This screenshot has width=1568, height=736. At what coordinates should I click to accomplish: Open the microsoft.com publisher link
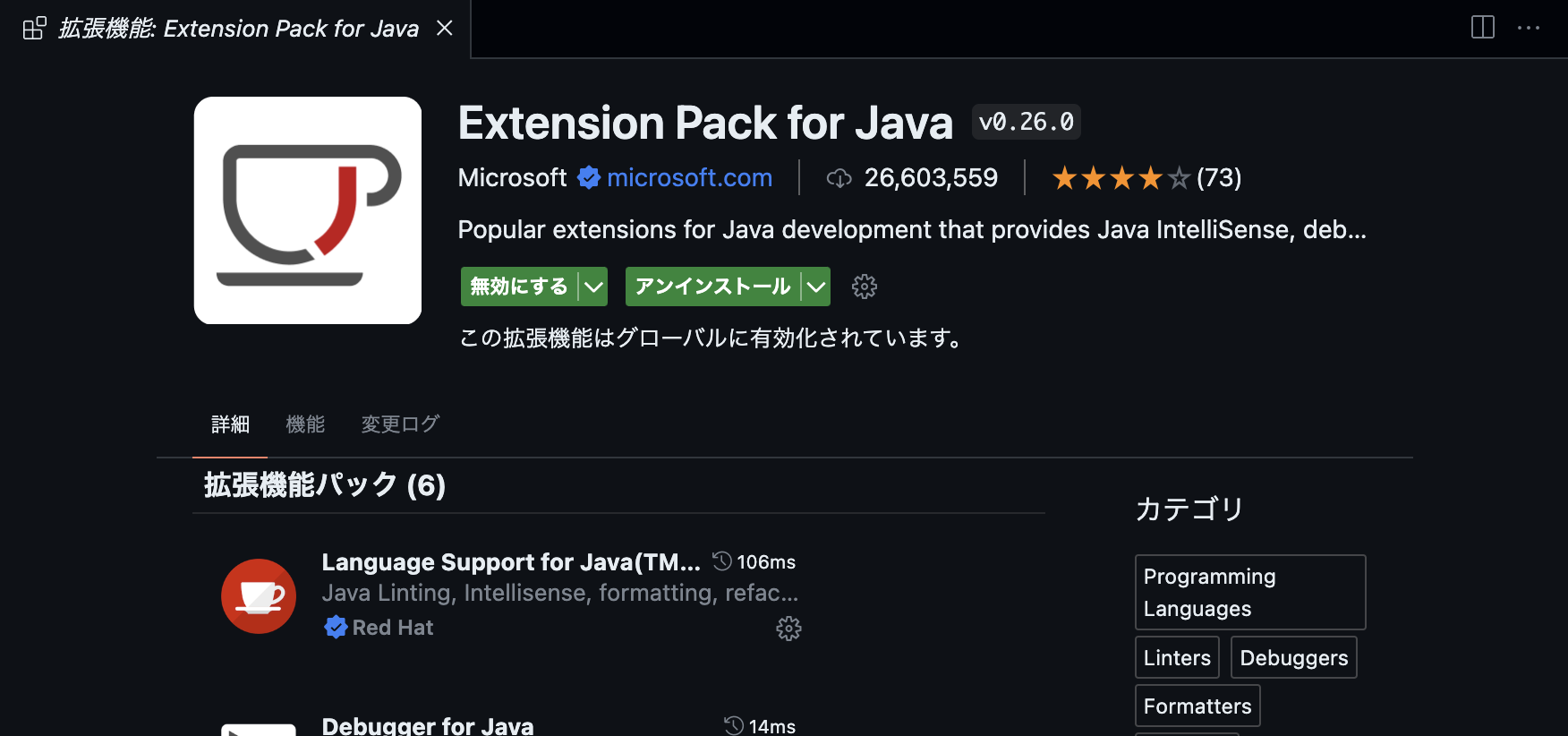point(689,177)
